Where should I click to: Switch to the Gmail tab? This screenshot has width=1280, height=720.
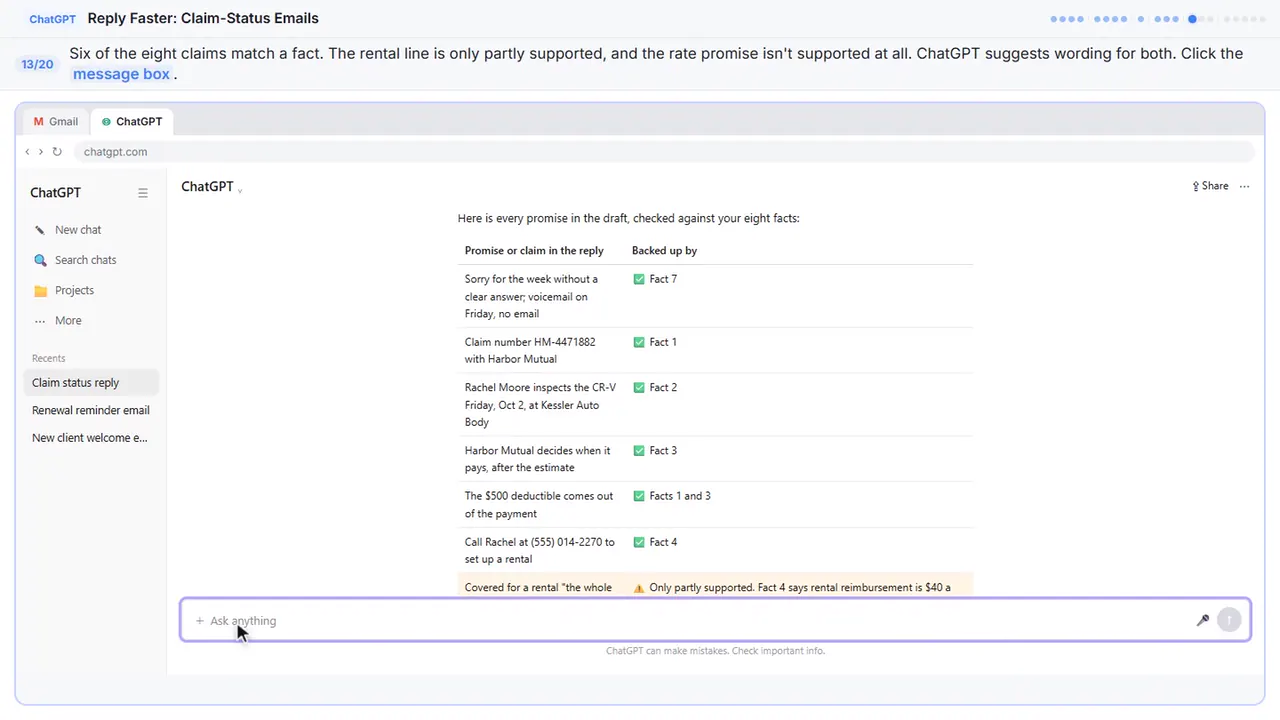point(55,121)
